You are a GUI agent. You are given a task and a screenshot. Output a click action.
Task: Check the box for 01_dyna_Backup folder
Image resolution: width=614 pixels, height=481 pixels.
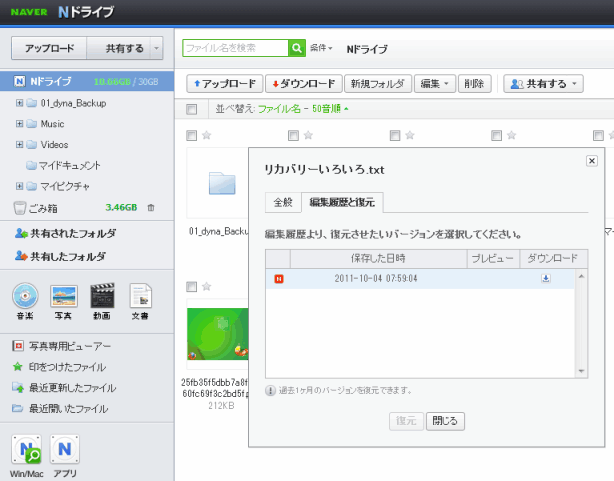(191, 136)
